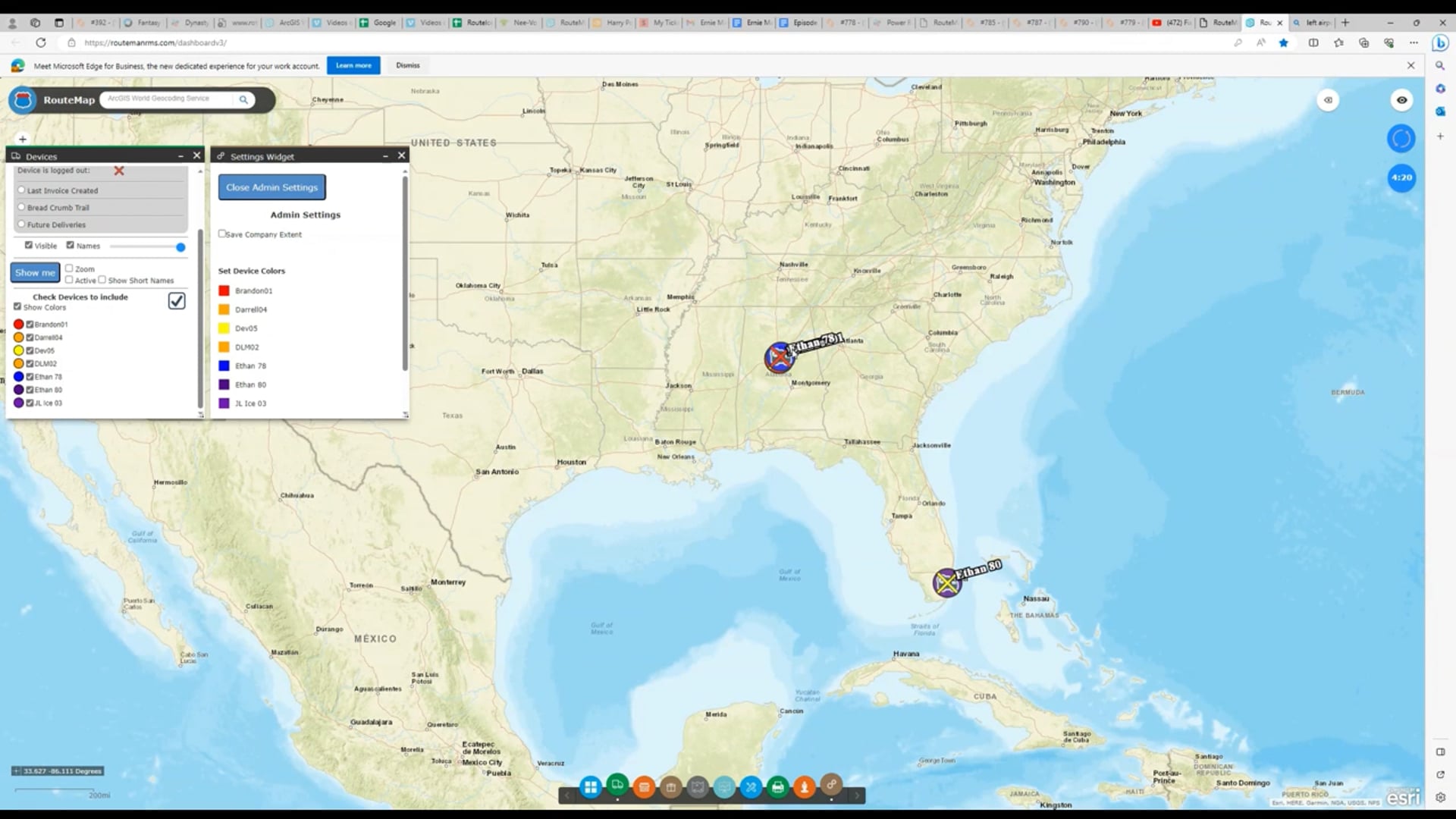The image size is (1456, 819).
Task: Open the Ethan 78 blue color swatch
Action: [224, 366]
